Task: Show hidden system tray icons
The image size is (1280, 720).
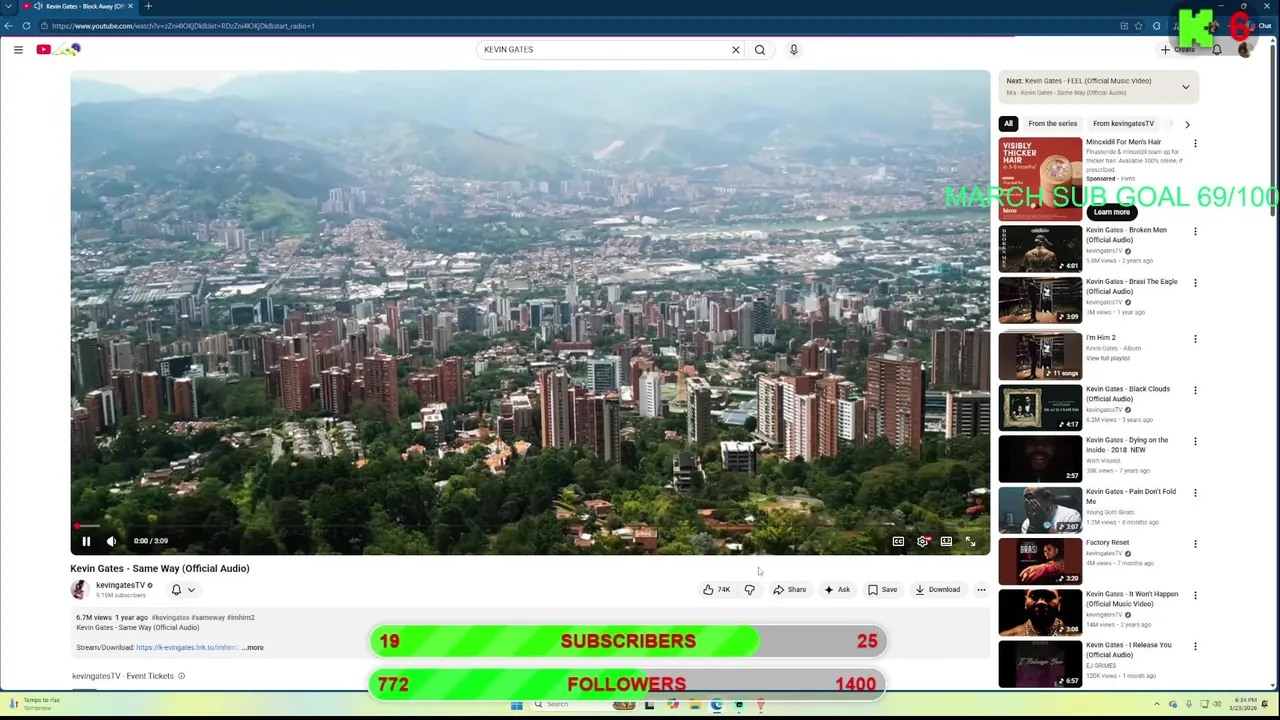Action: 1157,704
